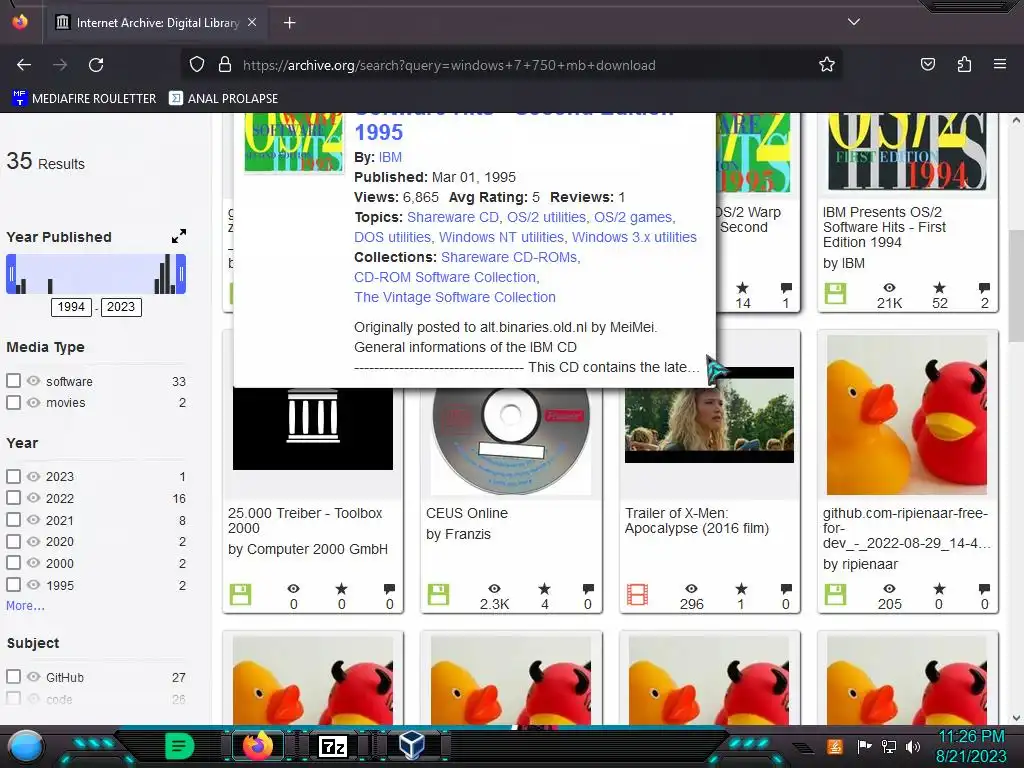Open the green notes app in taskbar

180,746
